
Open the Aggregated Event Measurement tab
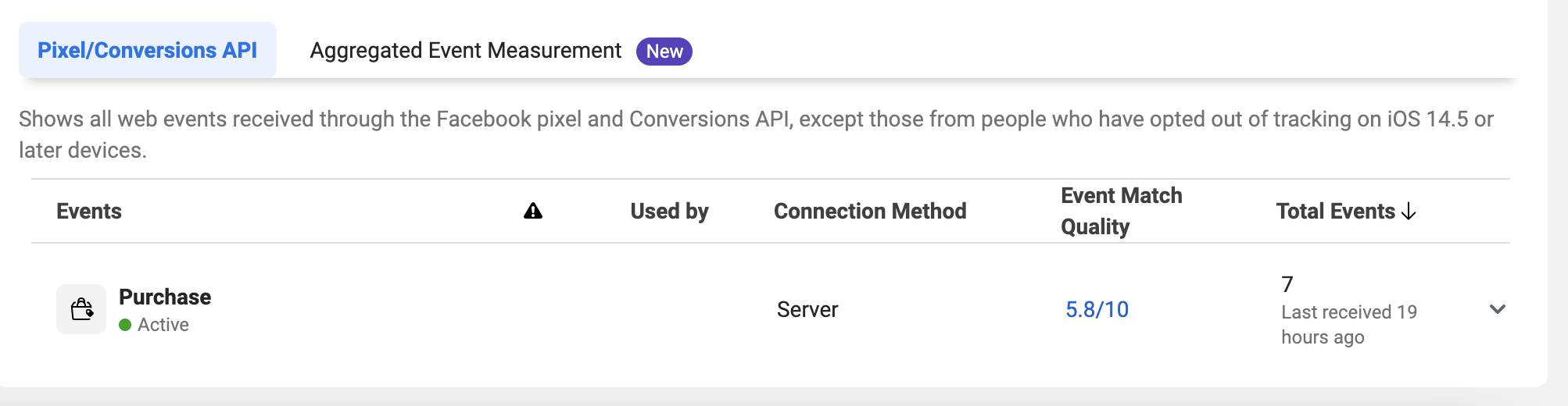465,51
